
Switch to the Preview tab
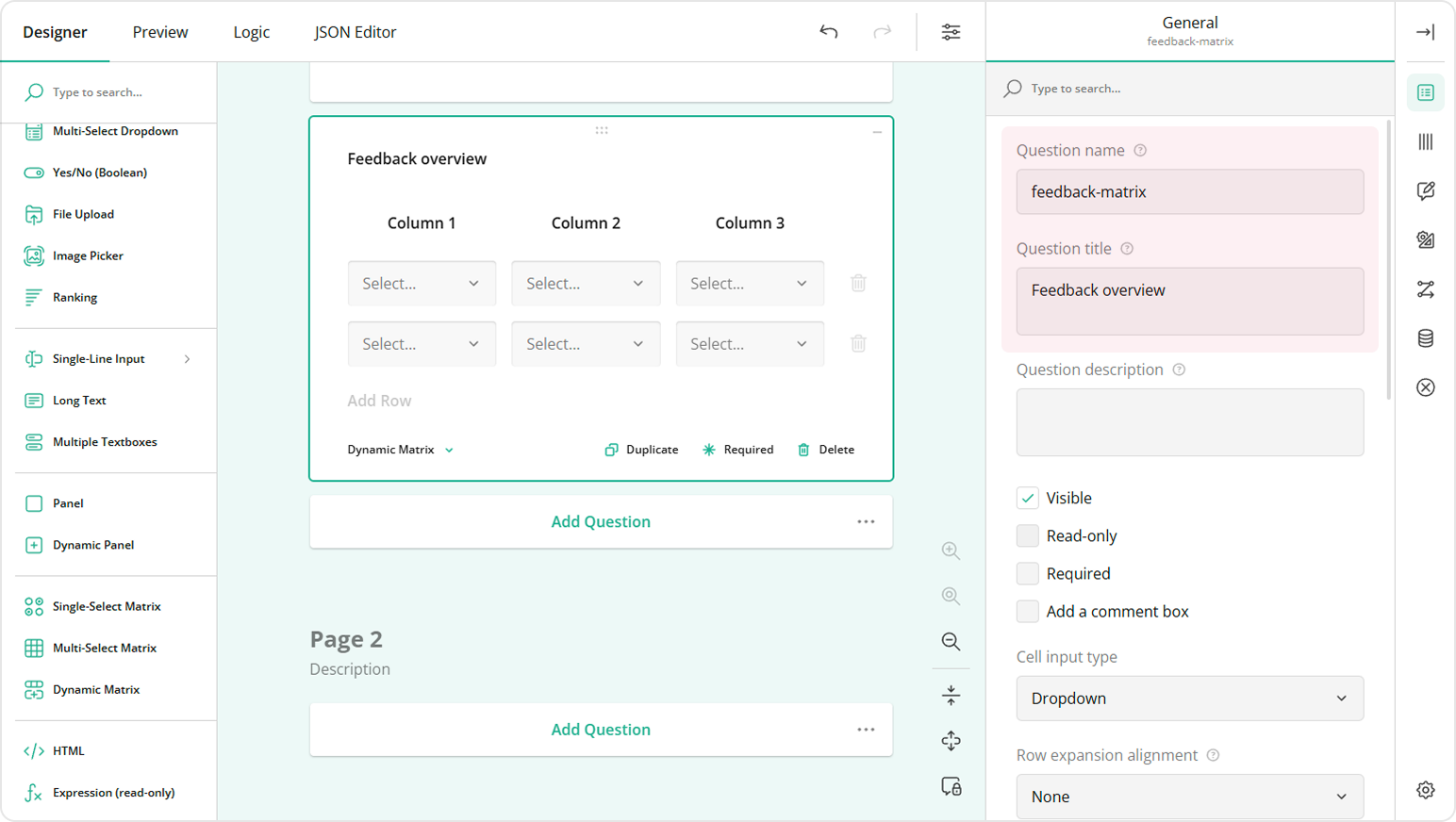[x=159, y=31]
